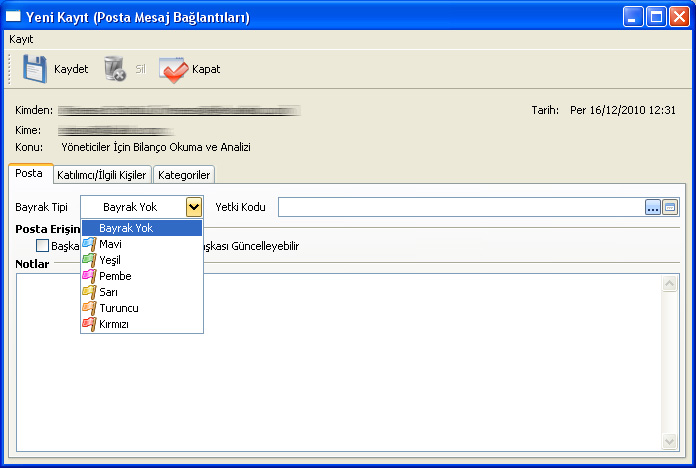Choose the Yeşil green flag option
Screen dimensions: 696x468
click(x=110, y=260)
